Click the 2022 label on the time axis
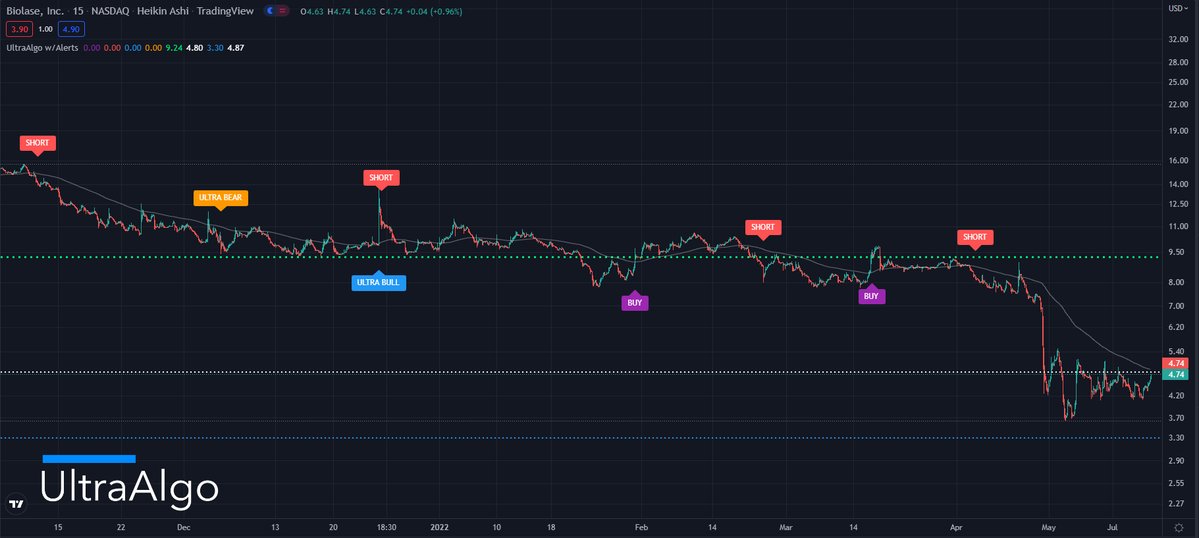 pyautogui.click(x=440, y=527)
